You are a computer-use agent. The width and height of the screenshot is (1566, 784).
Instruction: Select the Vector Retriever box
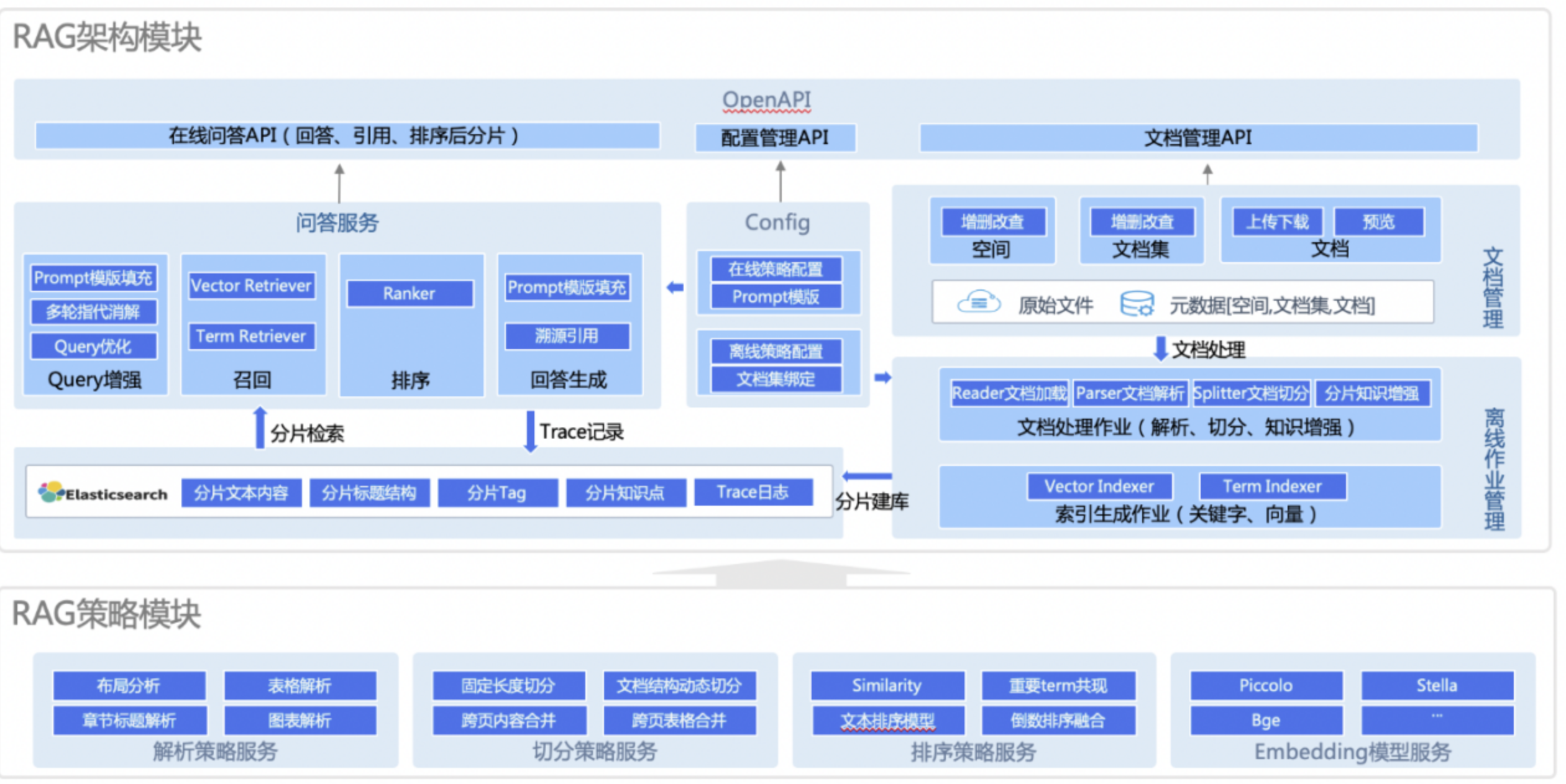click(252, 285)
